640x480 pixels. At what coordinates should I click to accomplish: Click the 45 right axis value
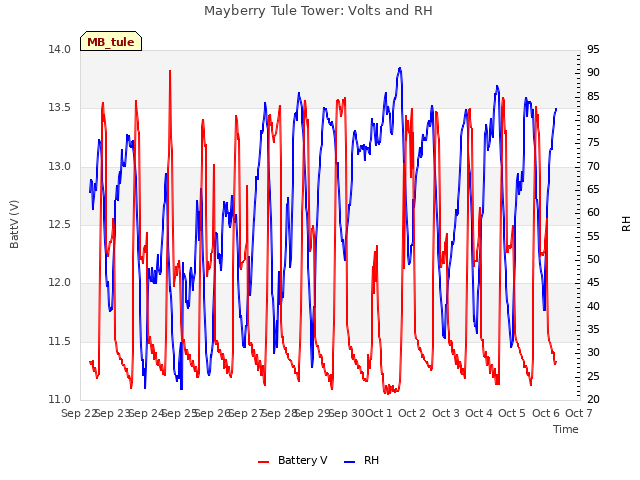(593, 283)
